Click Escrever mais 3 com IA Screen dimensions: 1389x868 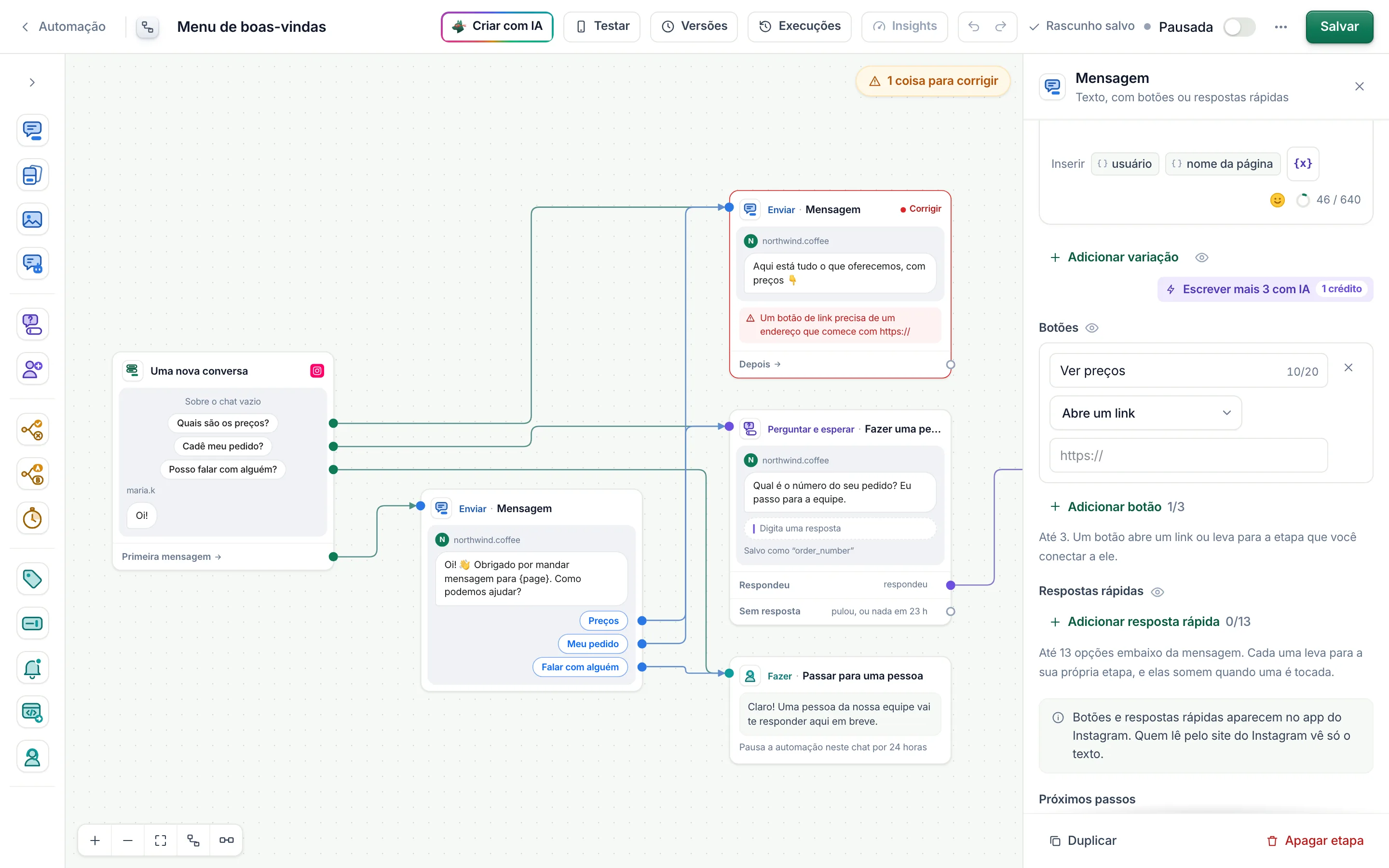click(x=1265, y=289)
